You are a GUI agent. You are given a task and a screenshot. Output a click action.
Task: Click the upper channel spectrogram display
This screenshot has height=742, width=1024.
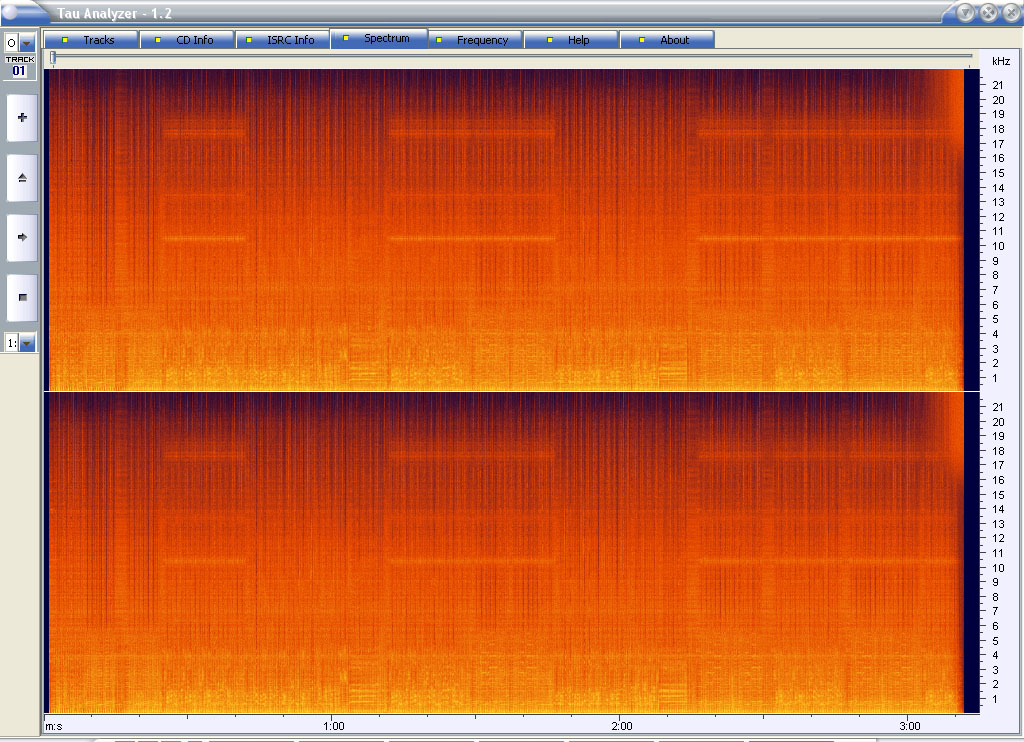click(x=500, y=230)
